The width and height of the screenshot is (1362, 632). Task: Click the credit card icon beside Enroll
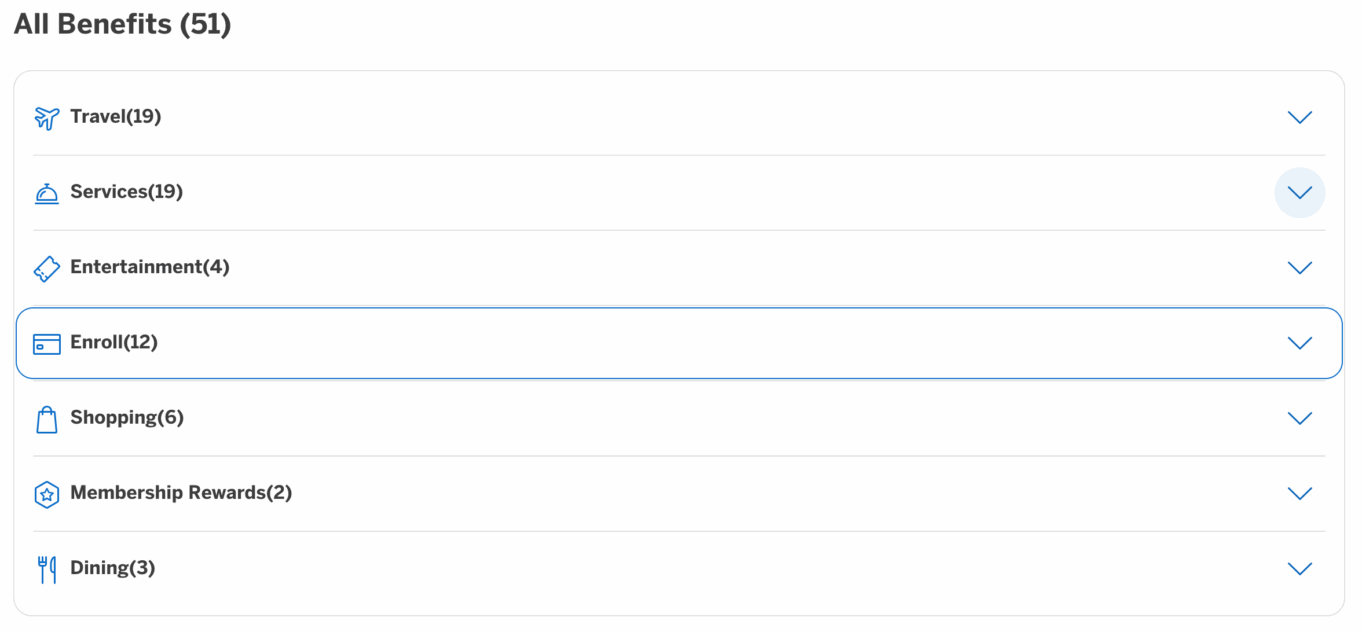pyautogui.click(x=47, y=344)
